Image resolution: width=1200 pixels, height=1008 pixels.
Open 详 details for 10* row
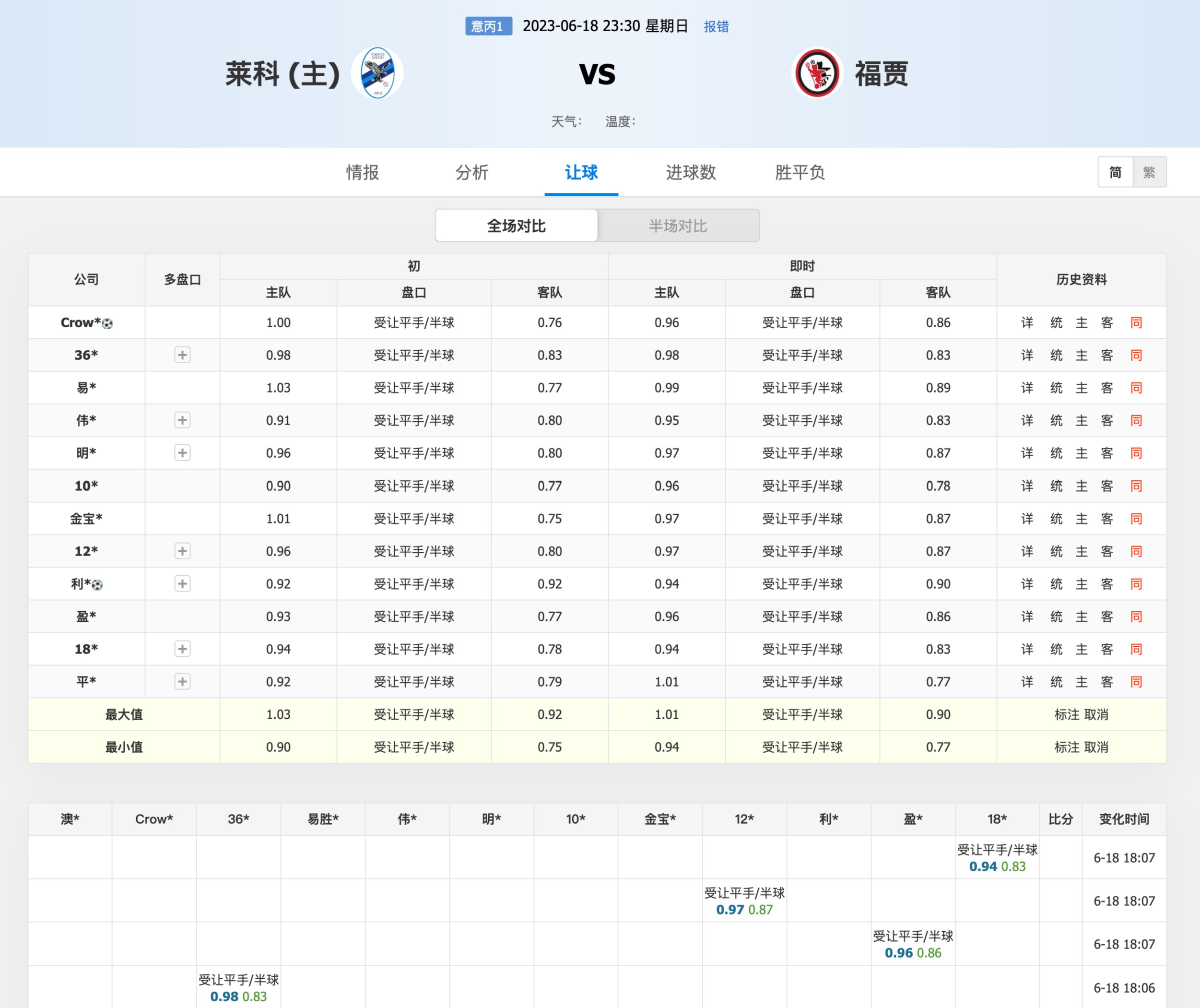point(1027,486)
